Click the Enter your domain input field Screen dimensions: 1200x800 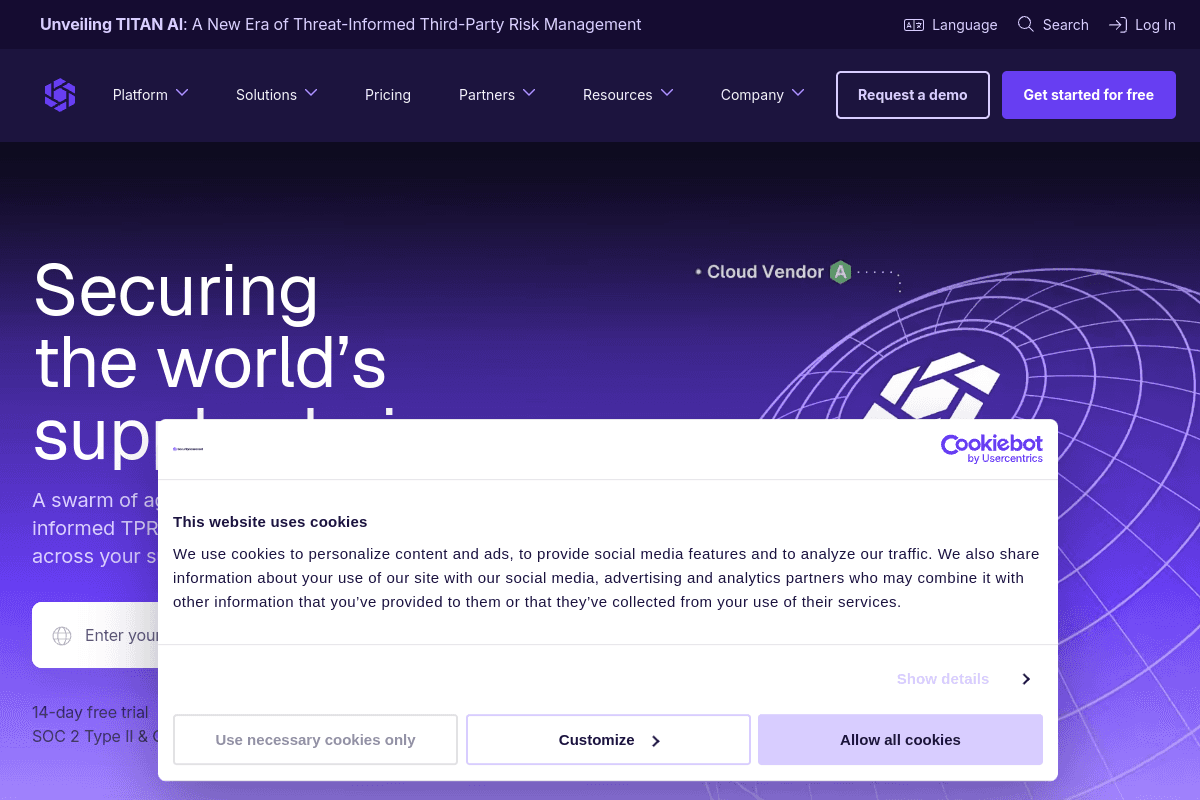95,635
